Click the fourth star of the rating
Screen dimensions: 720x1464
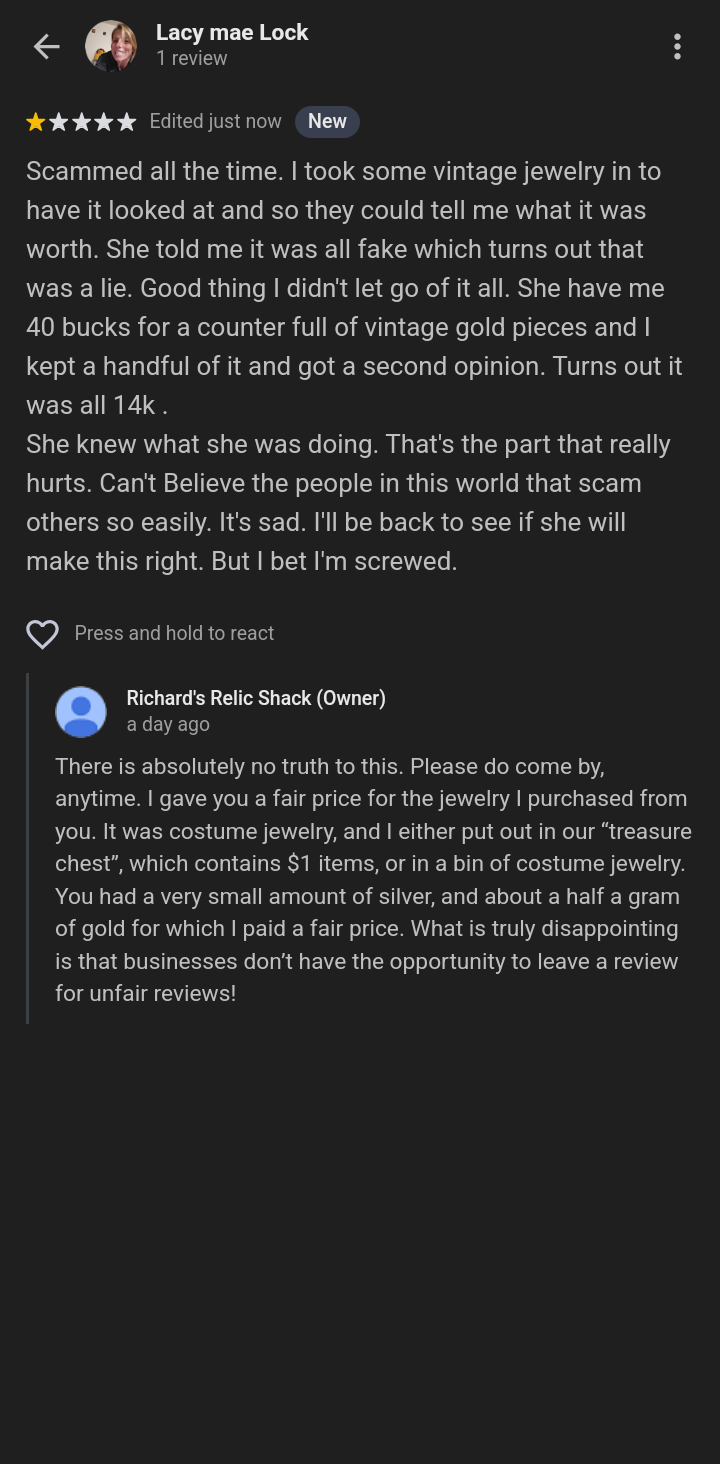(x=104, y=122)
